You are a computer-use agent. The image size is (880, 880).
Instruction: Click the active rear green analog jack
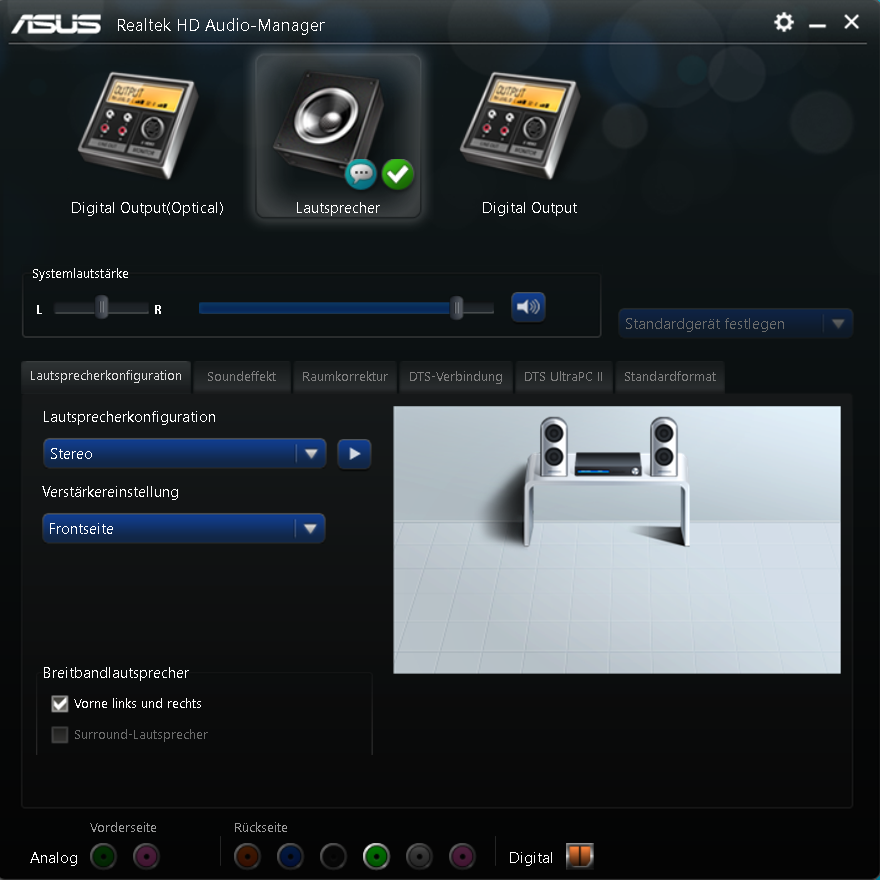[376, 856]
